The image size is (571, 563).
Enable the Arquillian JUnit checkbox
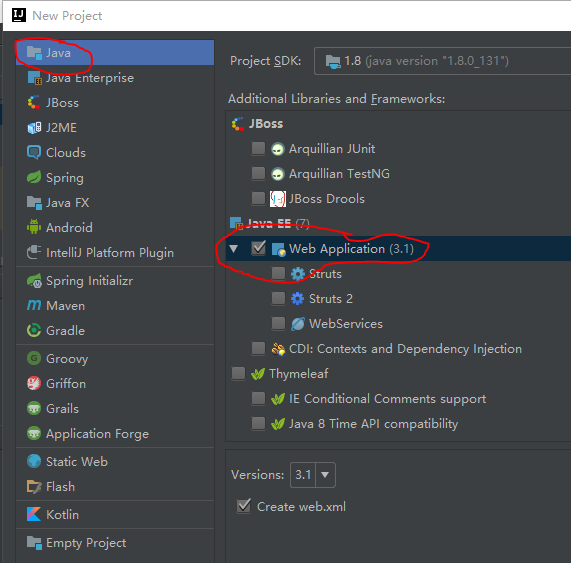point(259,148)
